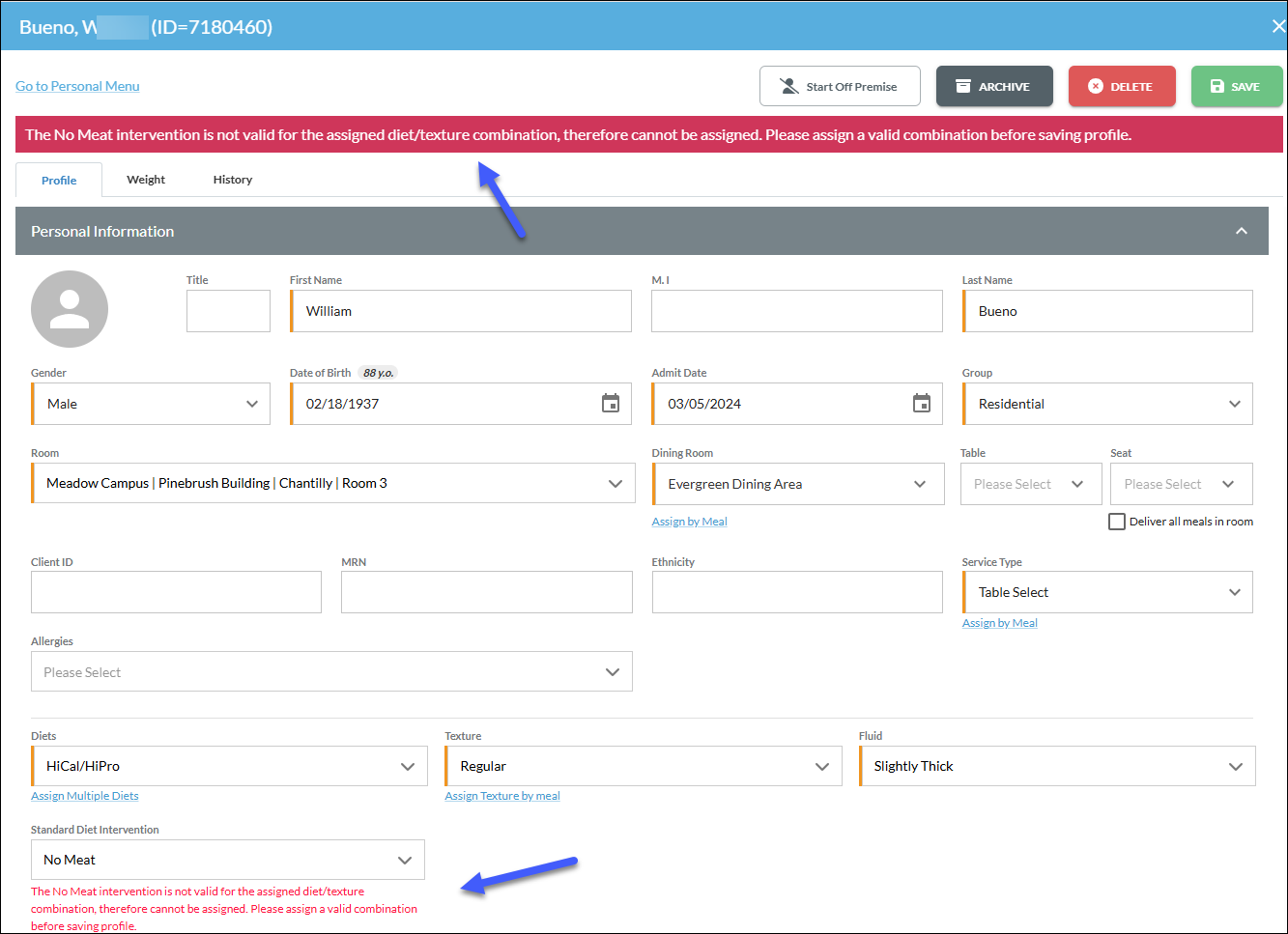Archive this resident profile

tap(995, 86)
